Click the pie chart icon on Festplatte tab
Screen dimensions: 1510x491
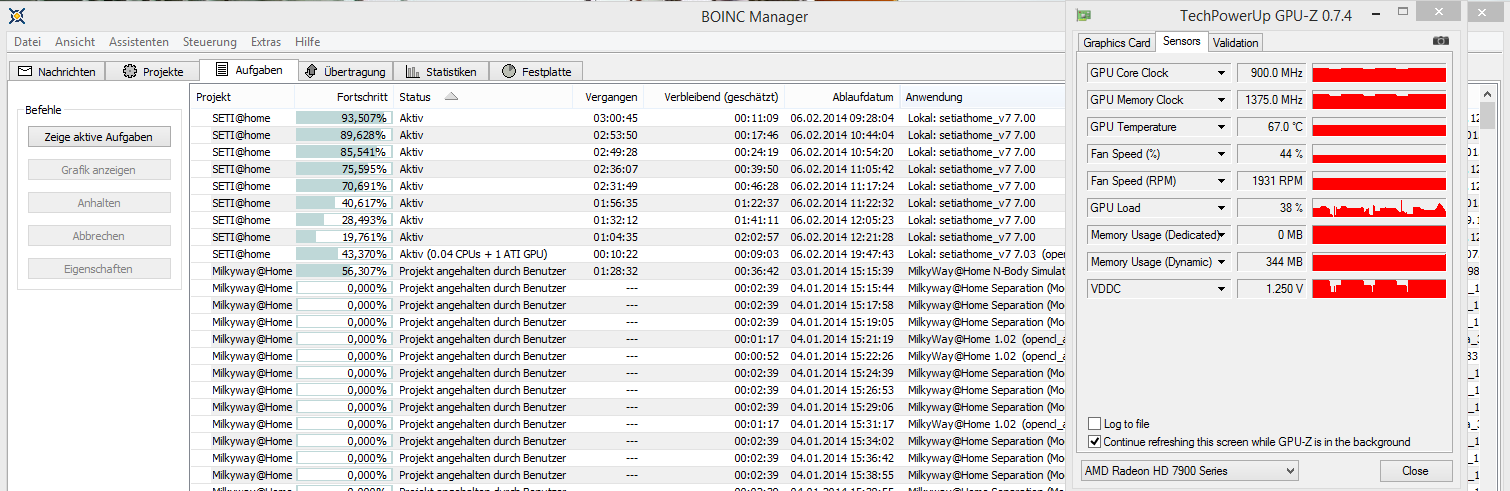(509, 72)
